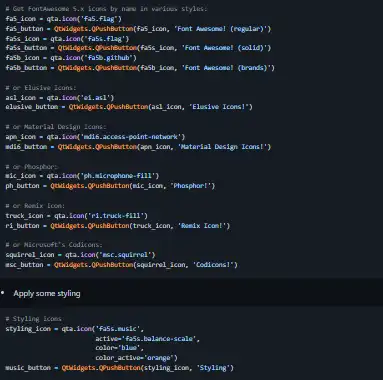Click the ph_button 'Phosphor!' line
Image resolution: width=383 pixels, height=380 pixels.
110,186
